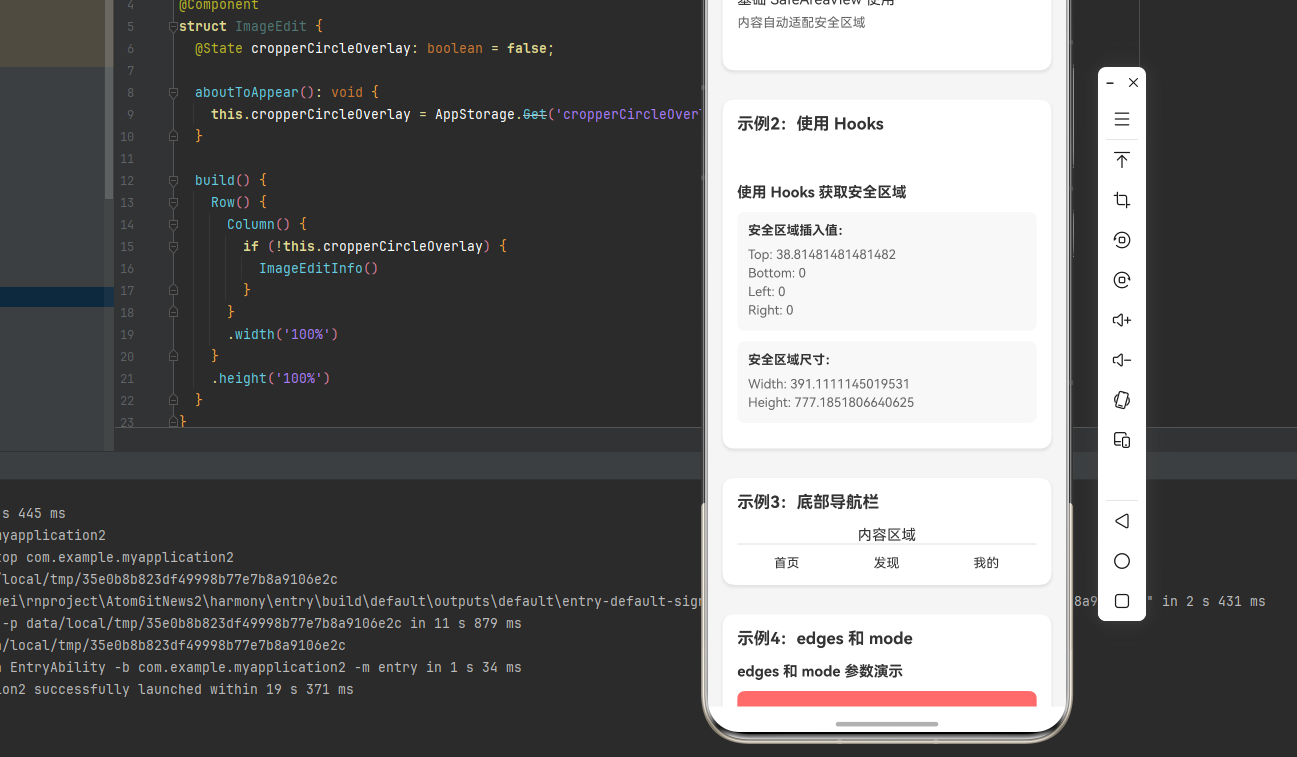Rotate the emulator screen right
Image resolution: width=1297 pixels, height=757 pixels.
pyautogui.click(x=1122, y=280)
